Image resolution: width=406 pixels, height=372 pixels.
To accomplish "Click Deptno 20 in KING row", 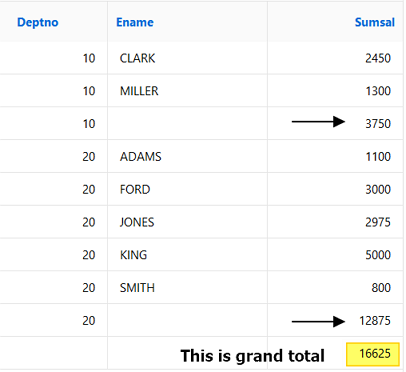I will tap(89, 255).
